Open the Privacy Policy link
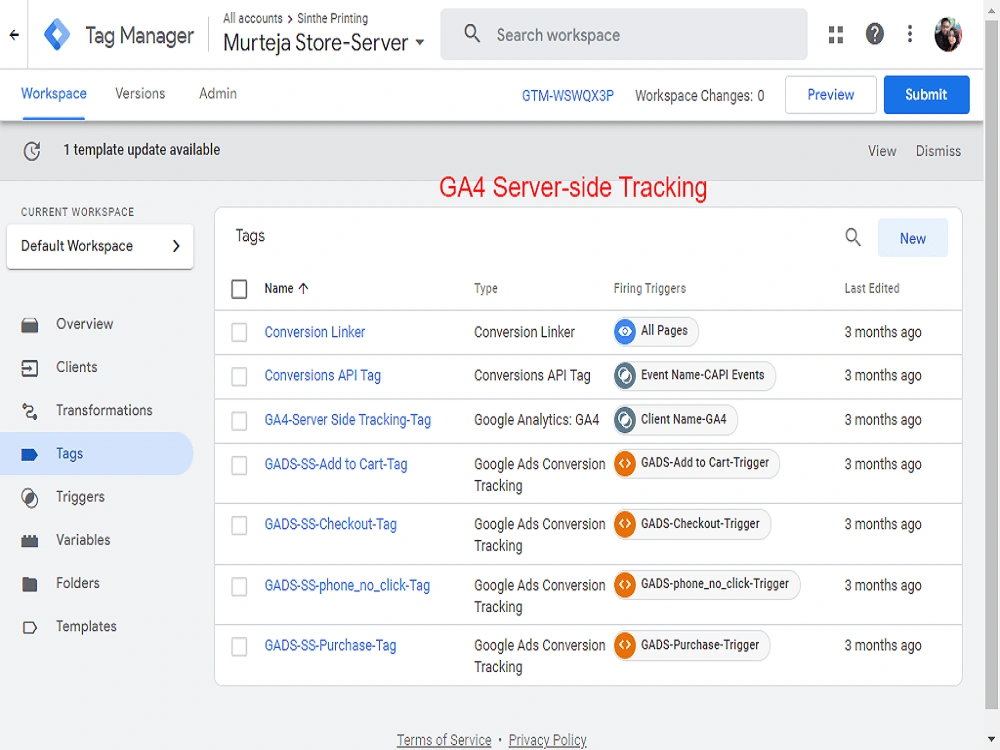Image resolution: width=1000 pixels, height=750 pixels. pos(547,740)
